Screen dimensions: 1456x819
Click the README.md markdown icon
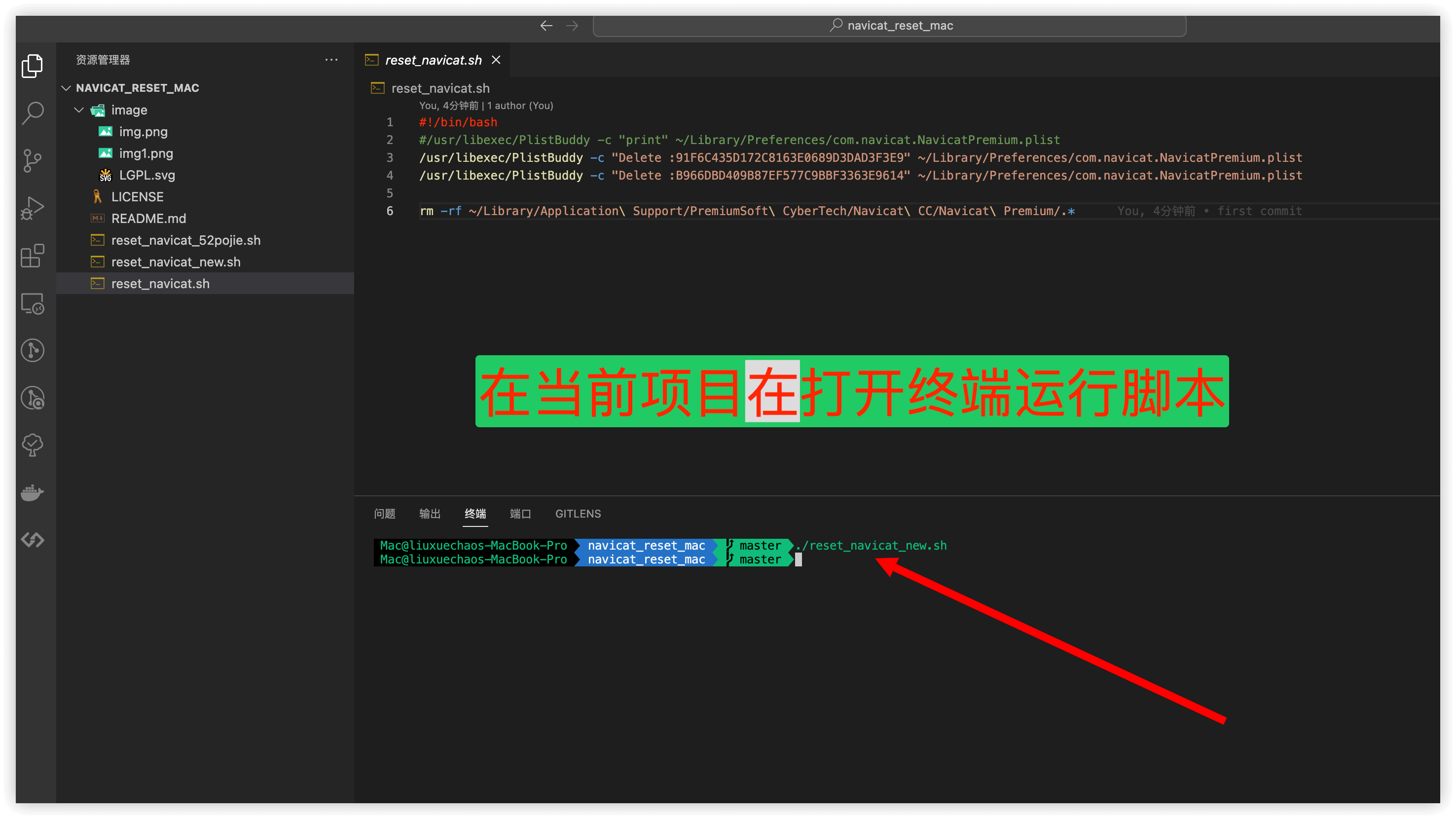(97, 218)
